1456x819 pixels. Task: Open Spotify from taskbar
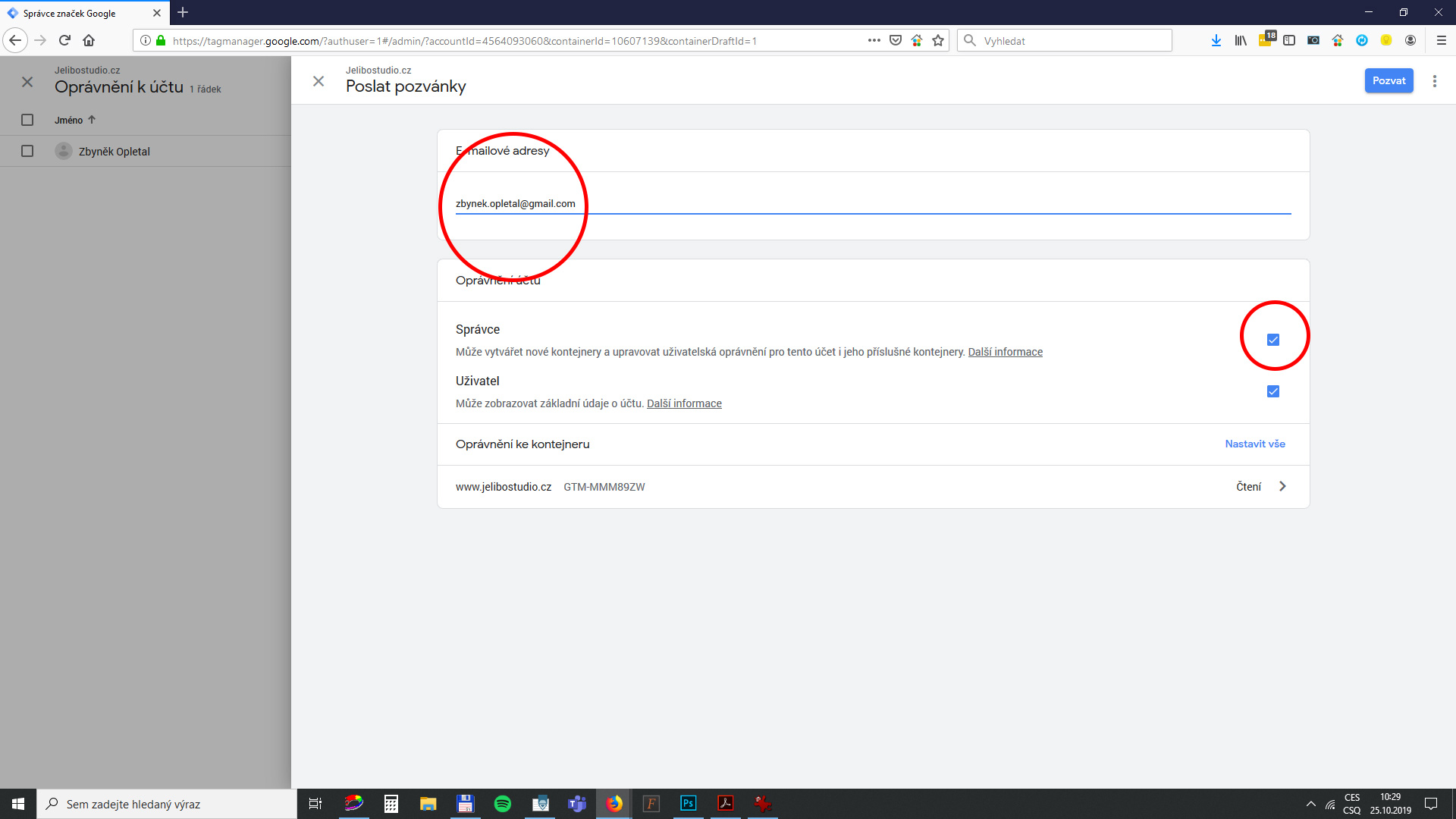[x=503, y=804]
